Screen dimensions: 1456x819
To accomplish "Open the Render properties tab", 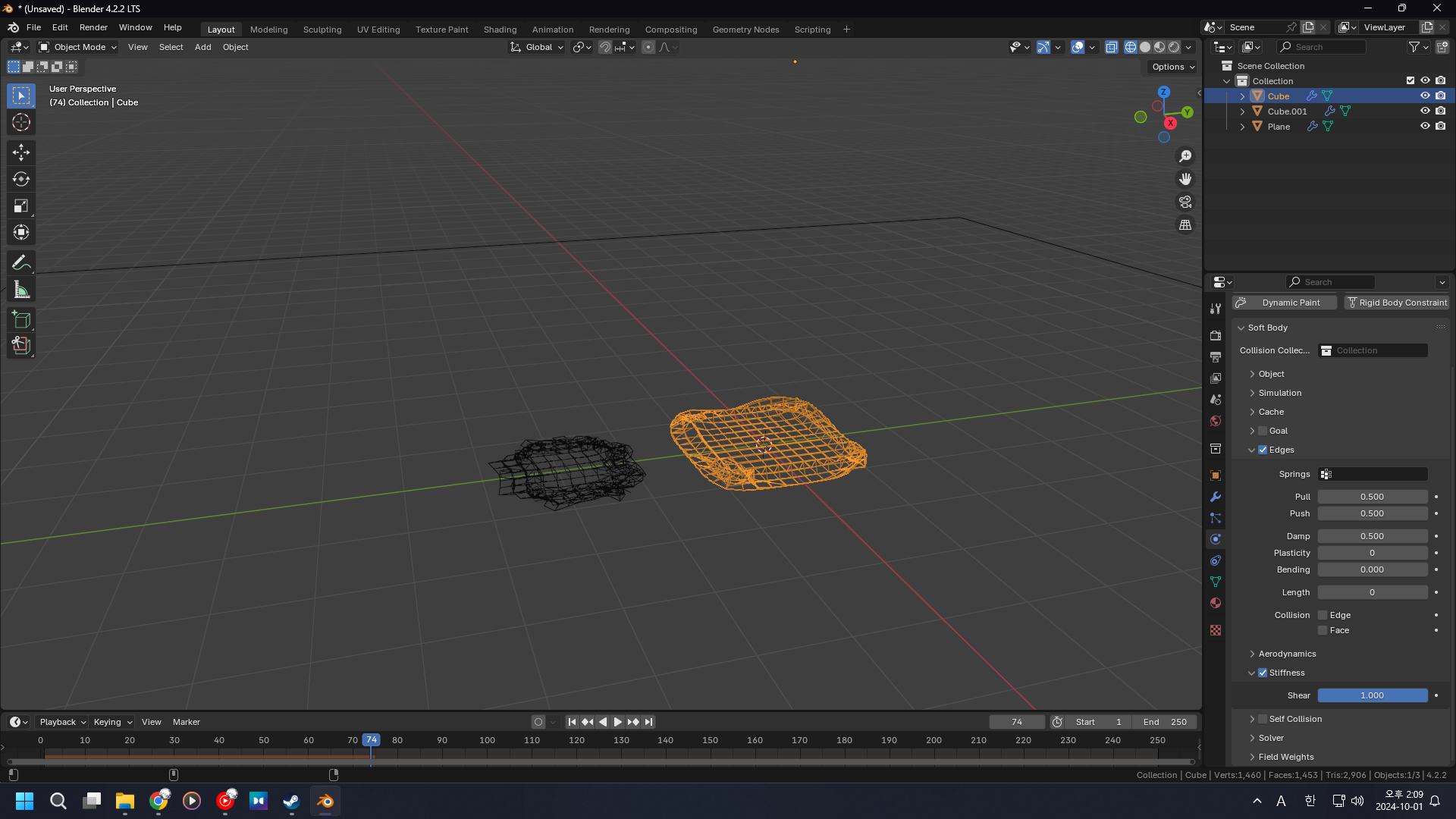I will click(x=1216, y=335).
